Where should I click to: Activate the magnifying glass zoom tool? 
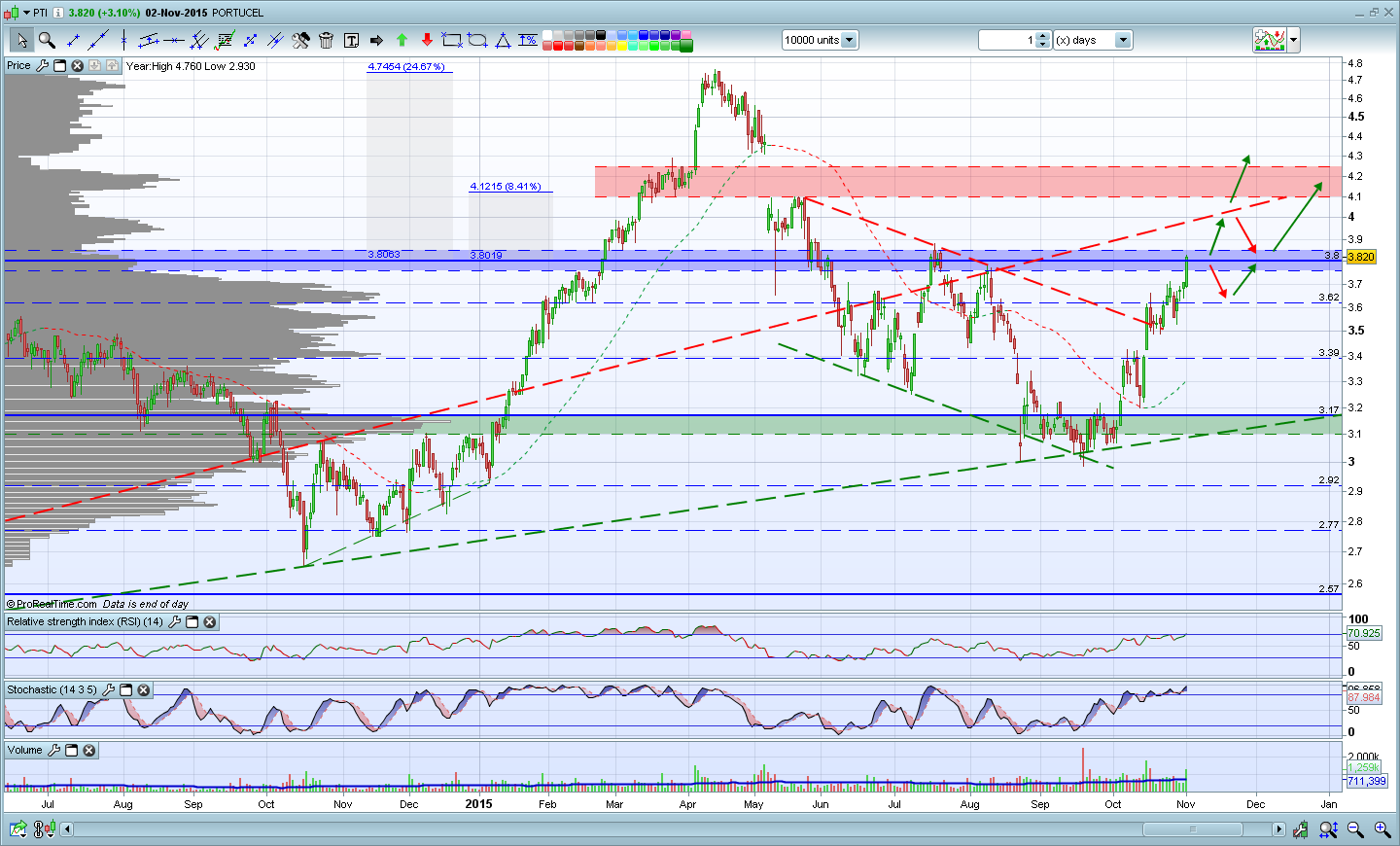point(47,40)
